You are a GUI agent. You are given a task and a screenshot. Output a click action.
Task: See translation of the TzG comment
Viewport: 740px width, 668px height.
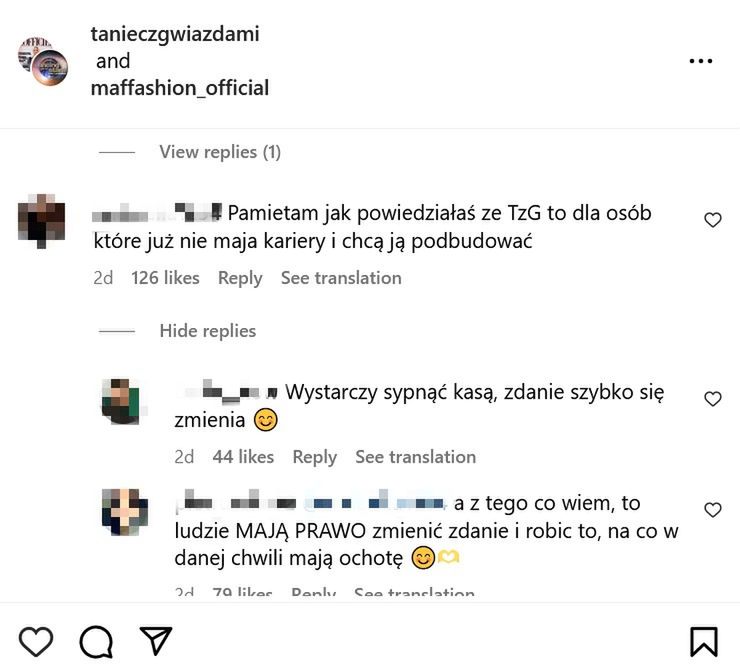341,278
